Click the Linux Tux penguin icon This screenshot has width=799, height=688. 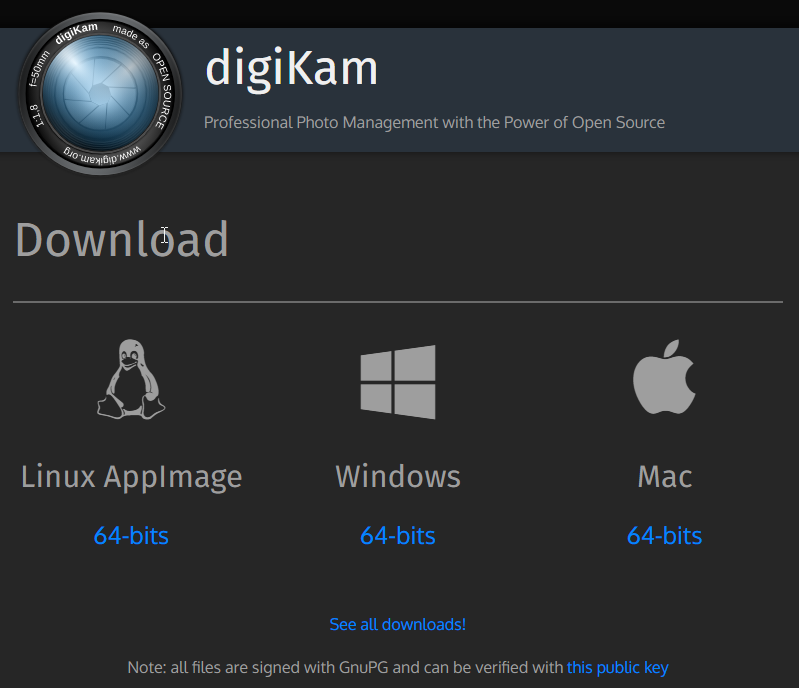click(131, 379)
